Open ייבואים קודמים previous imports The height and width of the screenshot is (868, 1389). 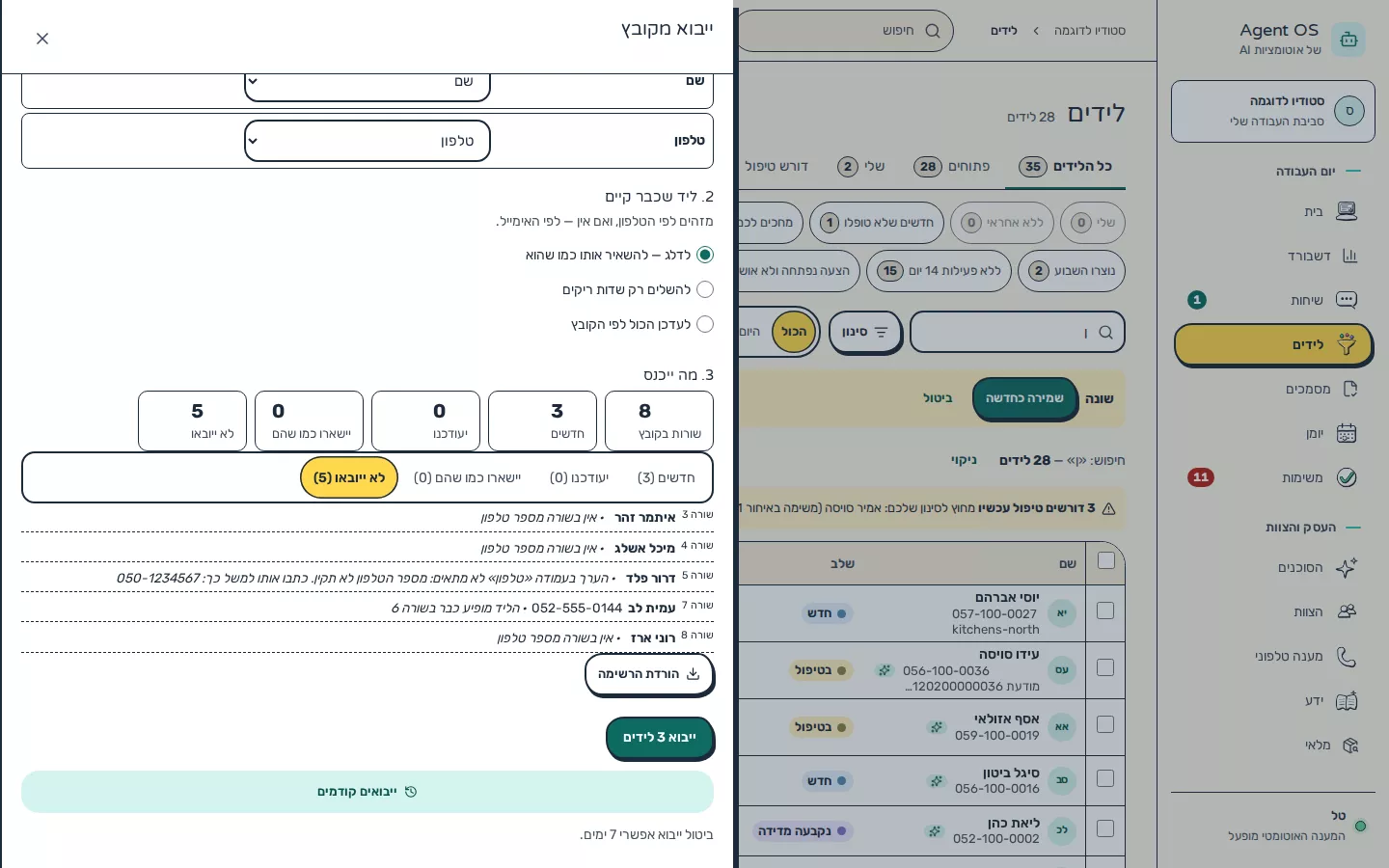click(368, 792)
